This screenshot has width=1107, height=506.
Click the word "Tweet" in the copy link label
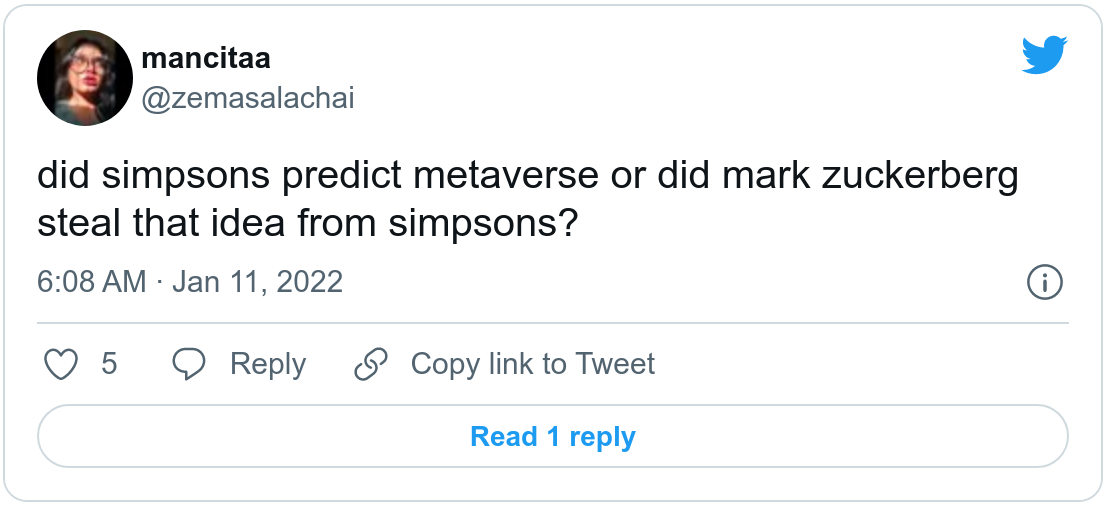pos(615,364)
